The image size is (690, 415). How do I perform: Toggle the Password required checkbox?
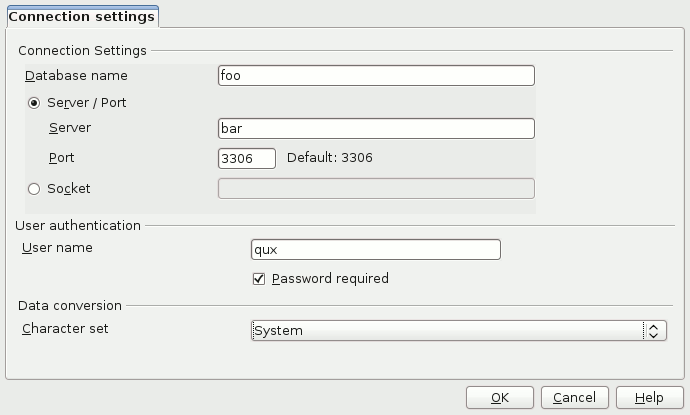coord(259,278)
